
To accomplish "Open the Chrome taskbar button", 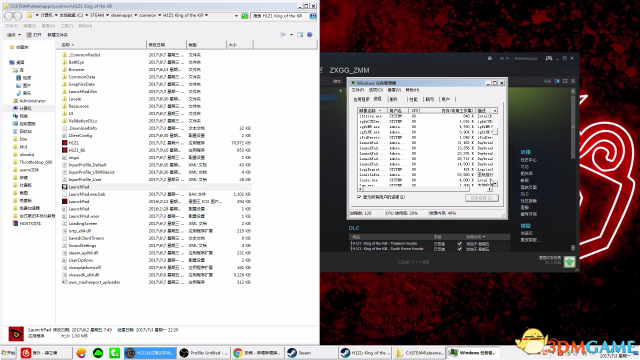I will [257, 353].
